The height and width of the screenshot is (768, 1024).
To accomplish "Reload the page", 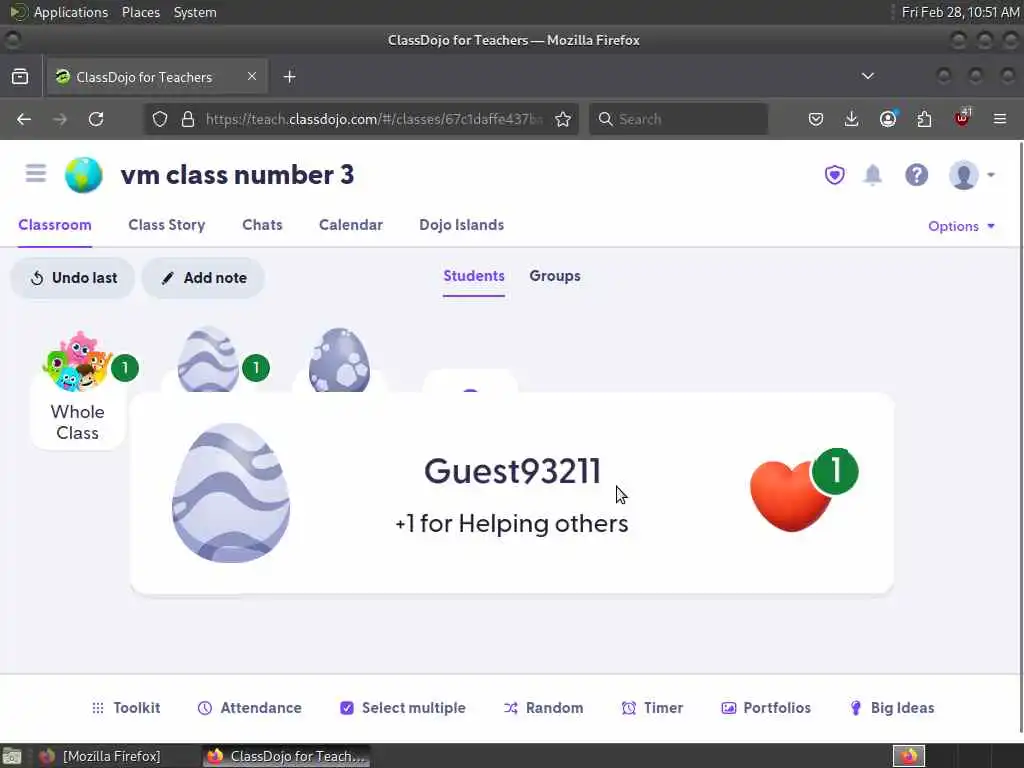I will [96, 119].
